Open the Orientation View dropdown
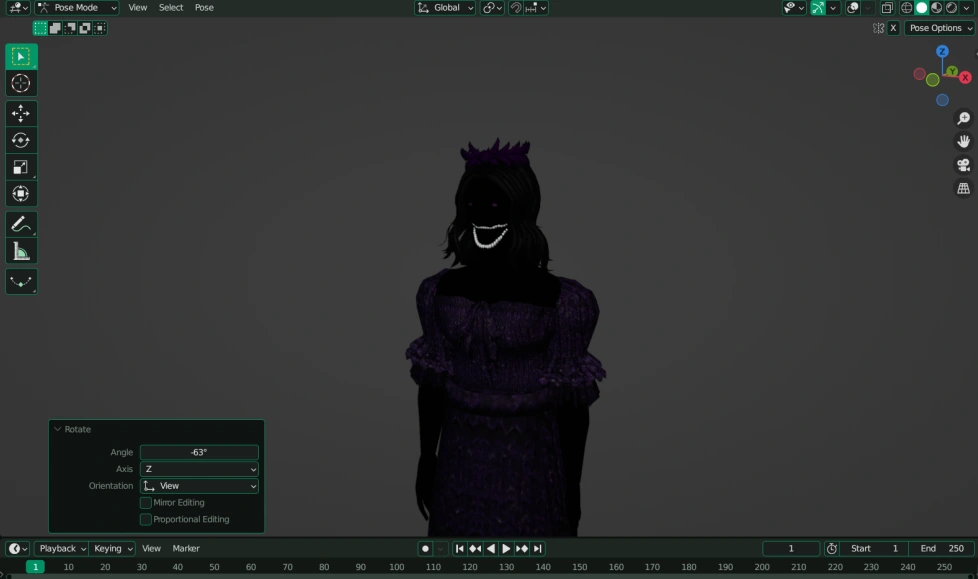This screenshot has width=978, height=579. (x=199, y=485)
